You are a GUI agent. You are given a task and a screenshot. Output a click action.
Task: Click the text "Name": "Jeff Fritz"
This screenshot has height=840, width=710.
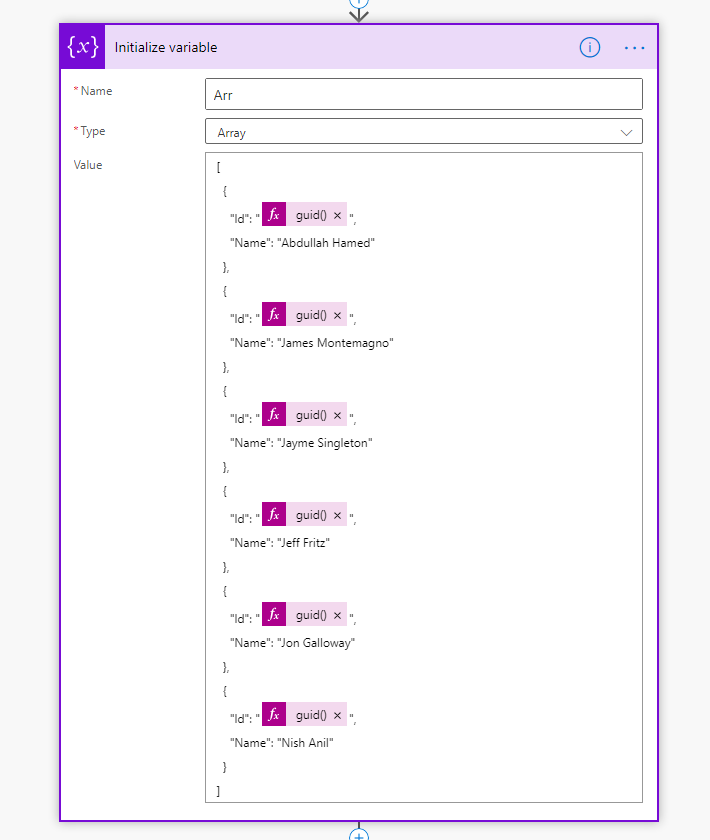tap(280, 543)
